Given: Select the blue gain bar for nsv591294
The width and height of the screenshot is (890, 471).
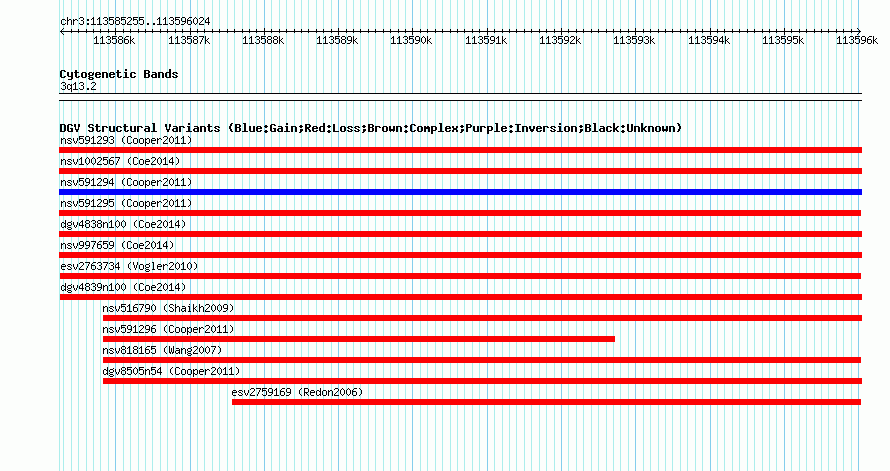Looking at the screenshot, I should coord(460,192).
